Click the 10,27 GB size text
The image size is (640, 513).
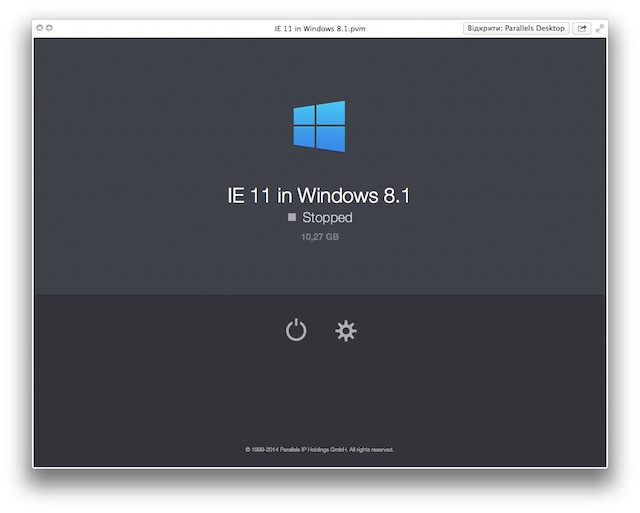pos(320,237)
